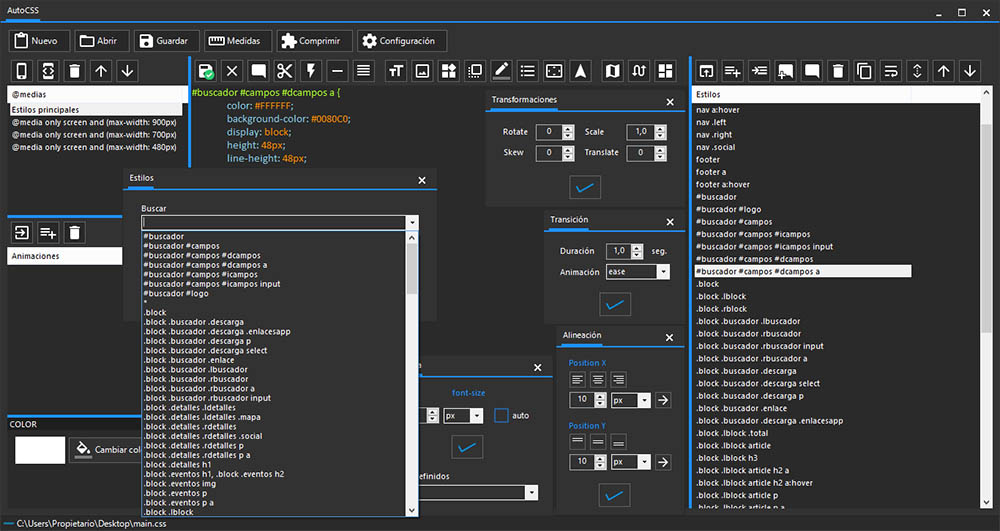The width and height of the screenshot is (1000, 531).
Task: Select right alignment under Position X
Action: point(618,380)
